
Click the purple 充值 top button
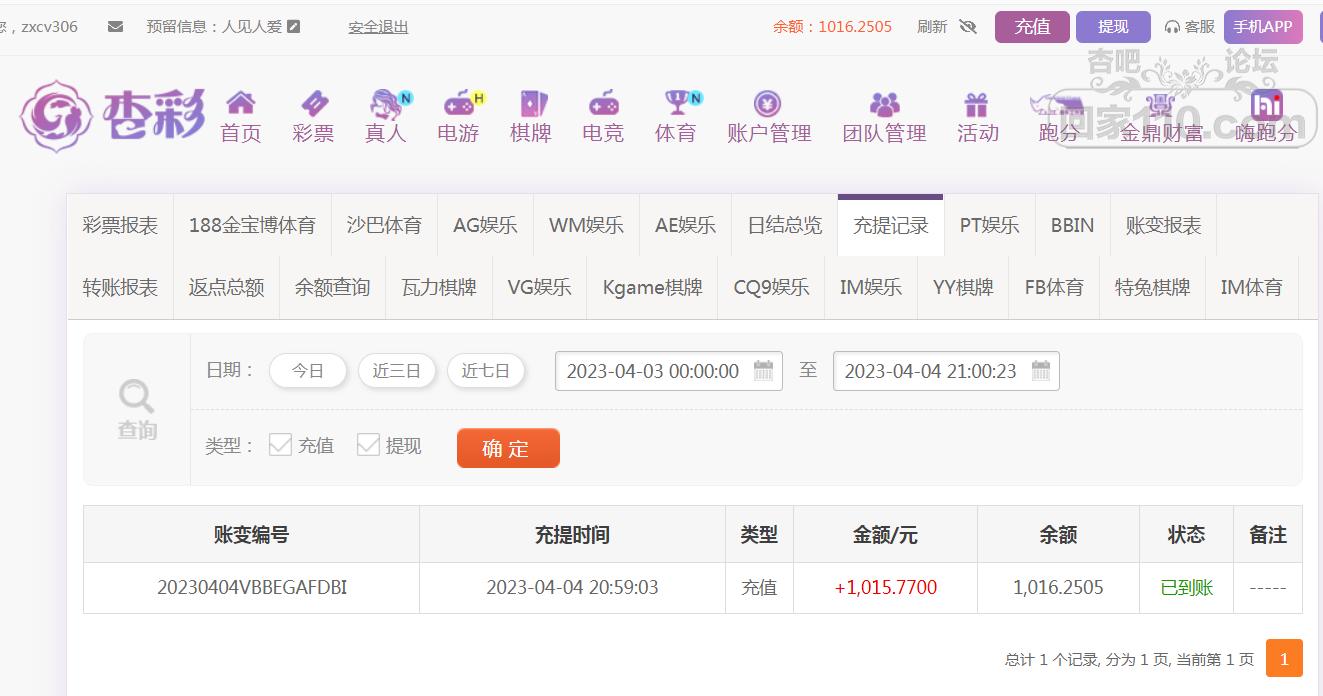[1032, 27]
